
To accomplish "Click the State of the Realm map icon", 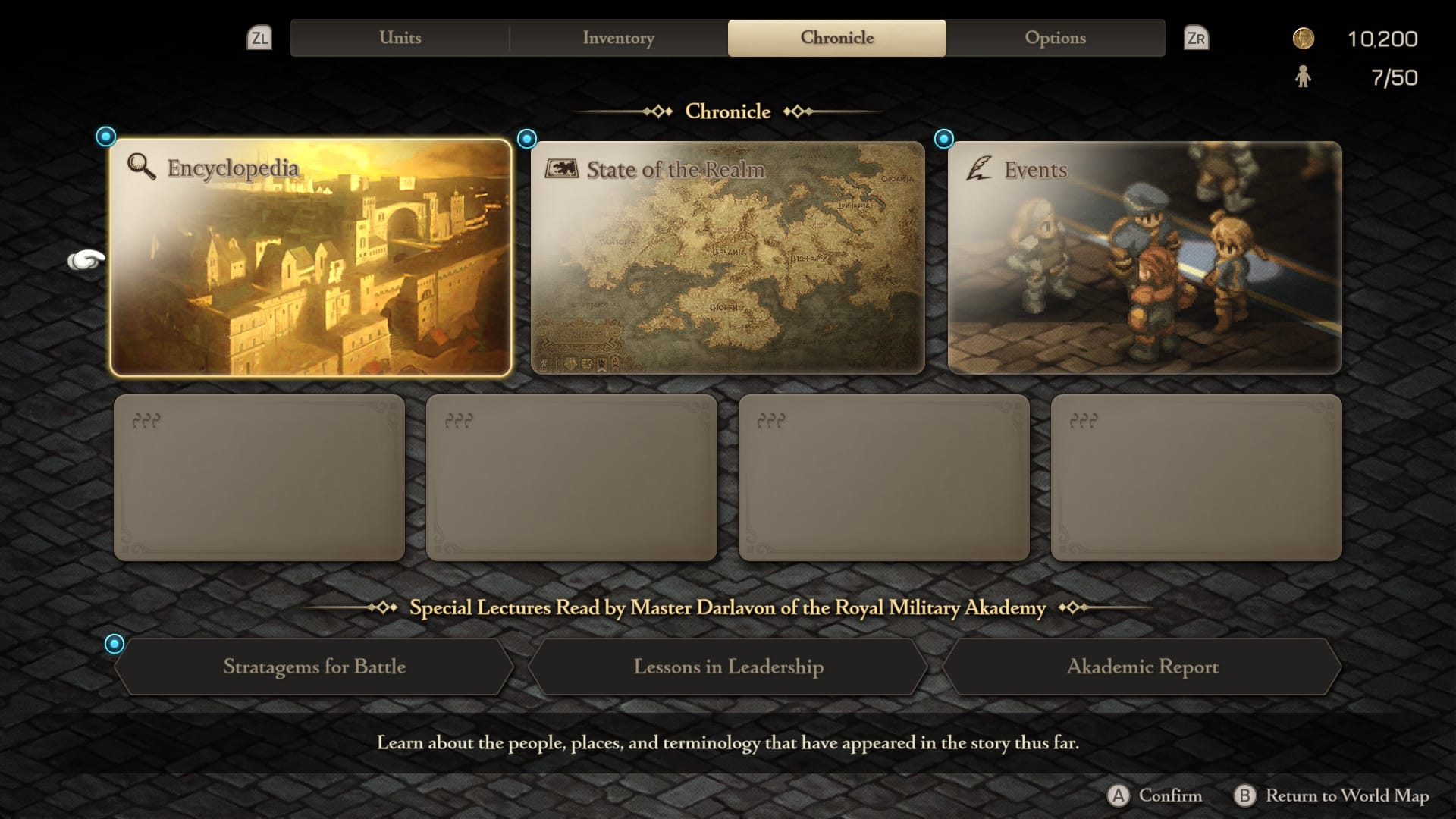I will 561,168.
